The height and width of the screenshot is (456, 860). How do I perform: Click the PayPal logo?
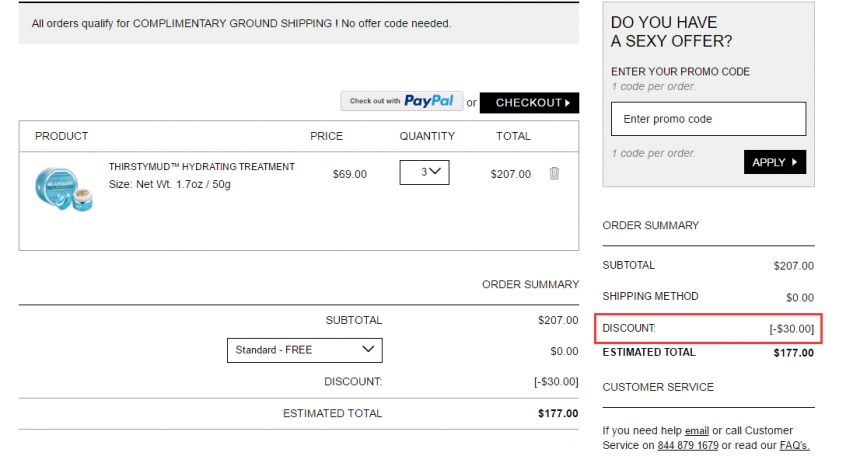click(x=429, y=101)
